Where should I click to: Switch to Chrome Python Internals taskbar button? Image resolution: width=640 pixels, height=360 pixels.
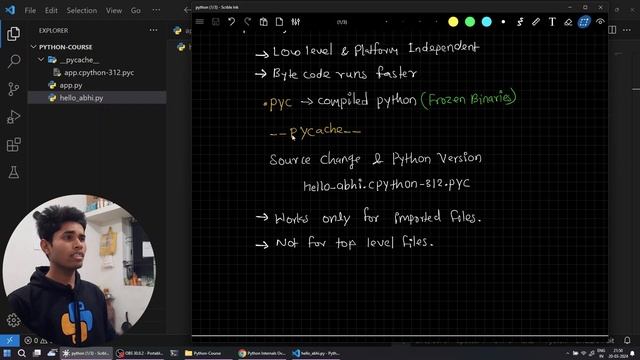[262, 353]
